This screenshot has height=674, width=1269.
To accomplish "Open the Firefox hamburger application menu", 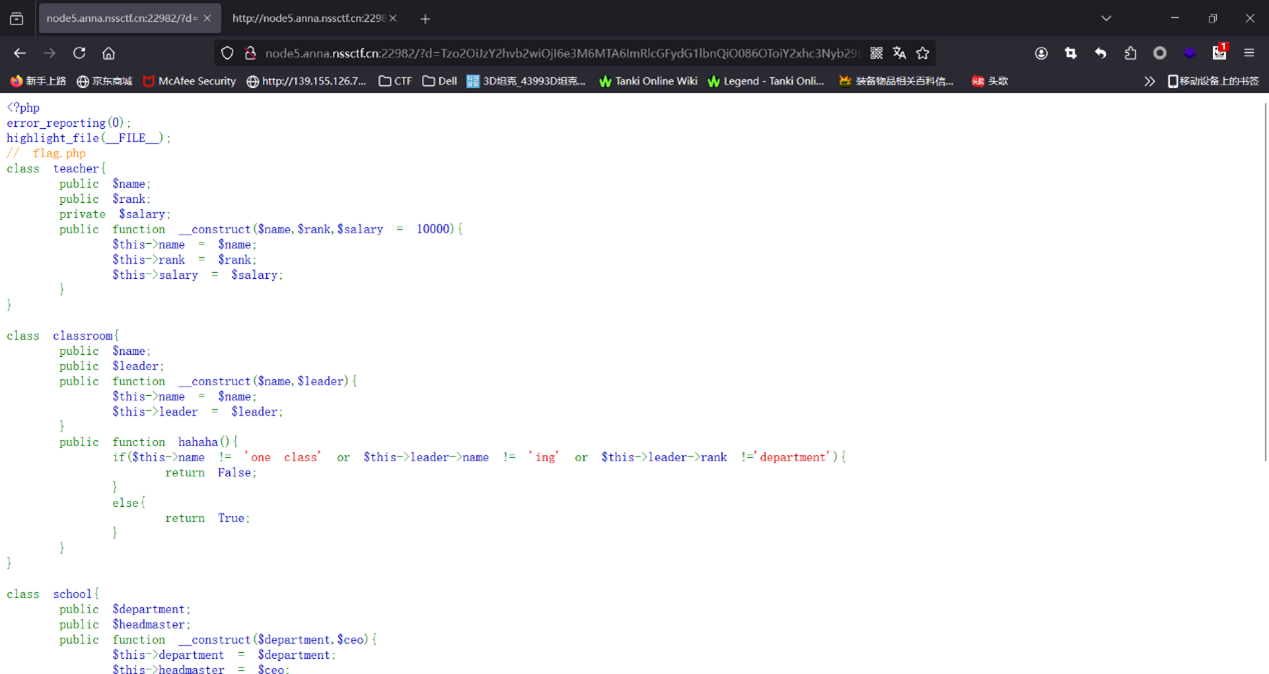I will tap(1249, 53).
